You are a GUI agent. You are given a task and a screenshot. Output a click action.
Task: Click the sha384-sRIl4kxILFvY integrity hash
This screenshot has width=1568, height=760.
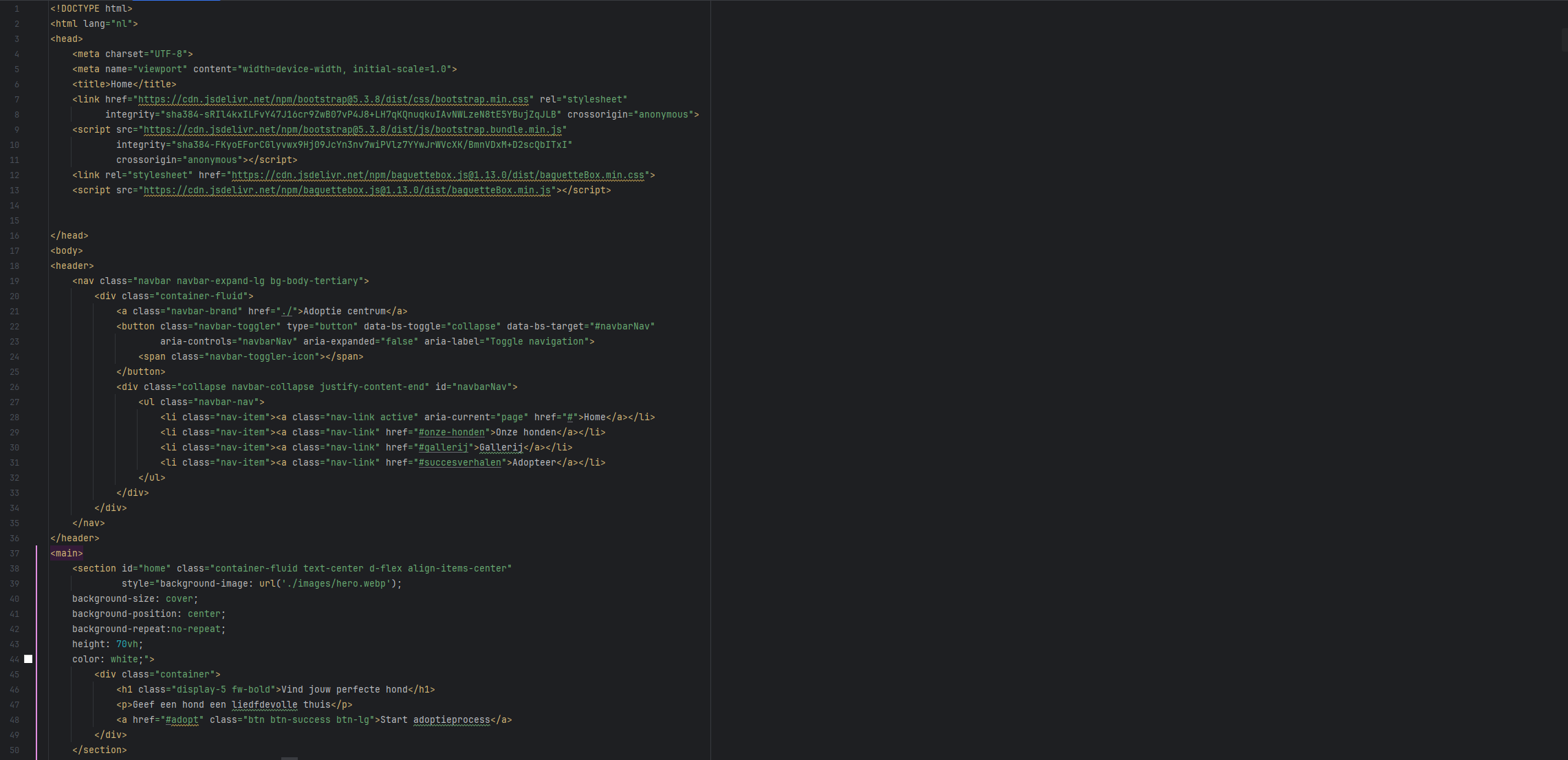361,115
